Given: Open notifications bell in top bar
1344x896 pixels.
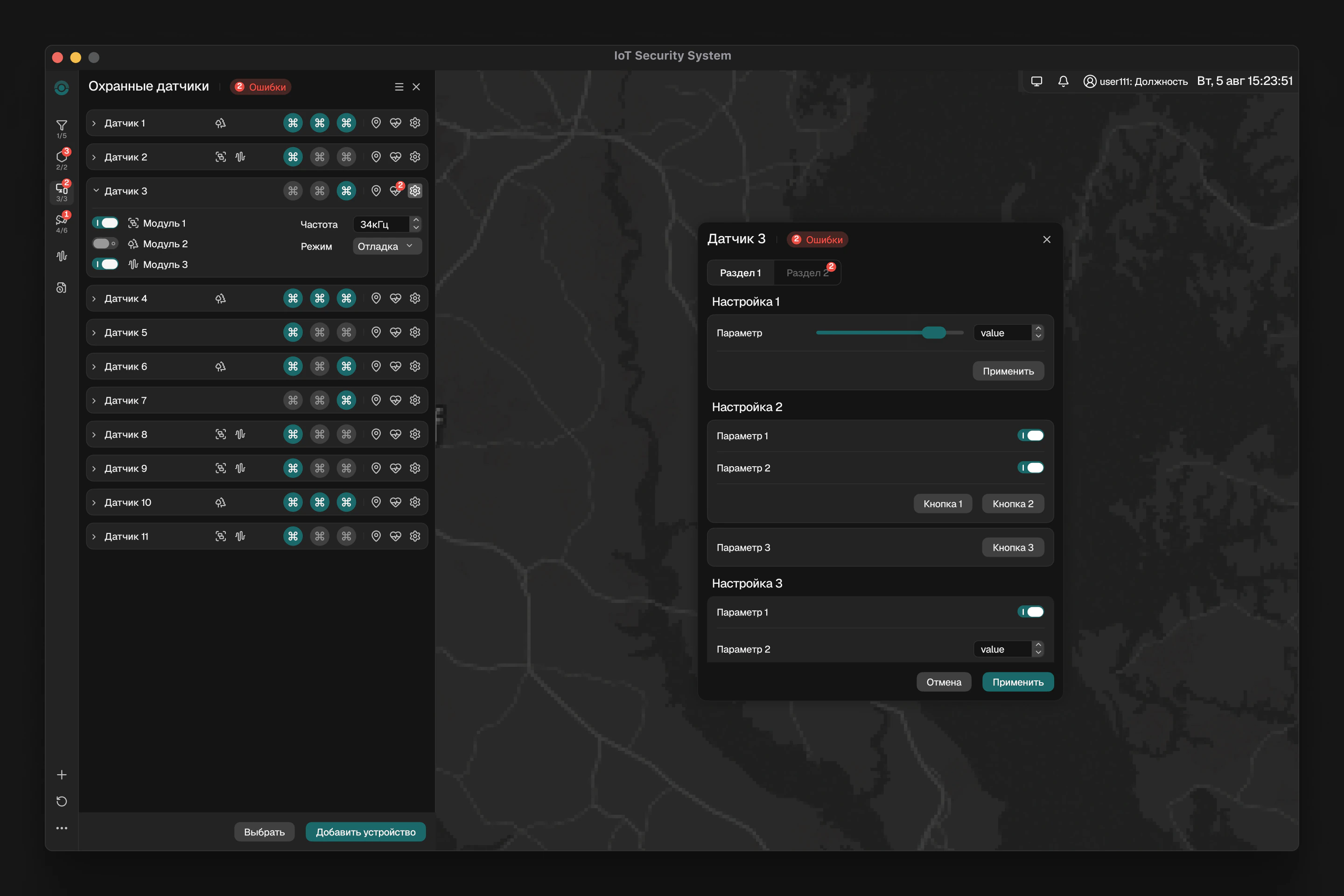Looking at the screenshot, I should tap(1064, 81).
